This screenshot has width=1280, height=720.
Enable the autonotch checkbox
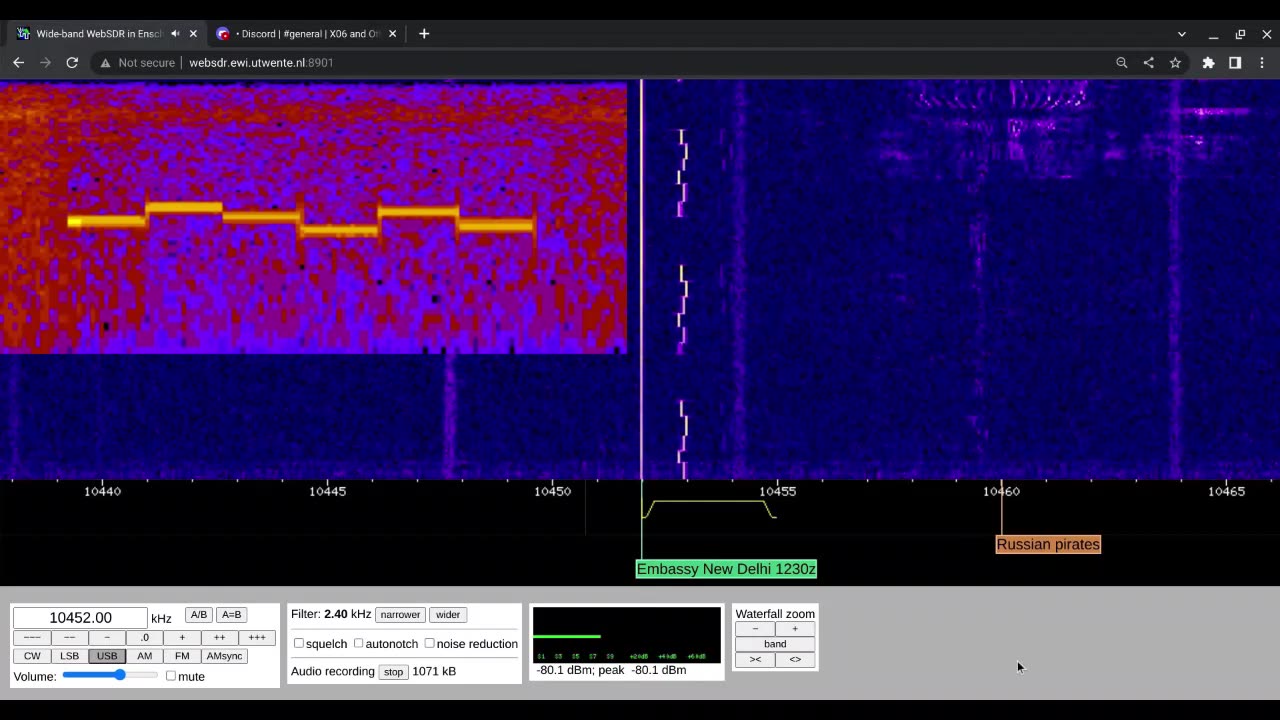[x=359, y=643]
